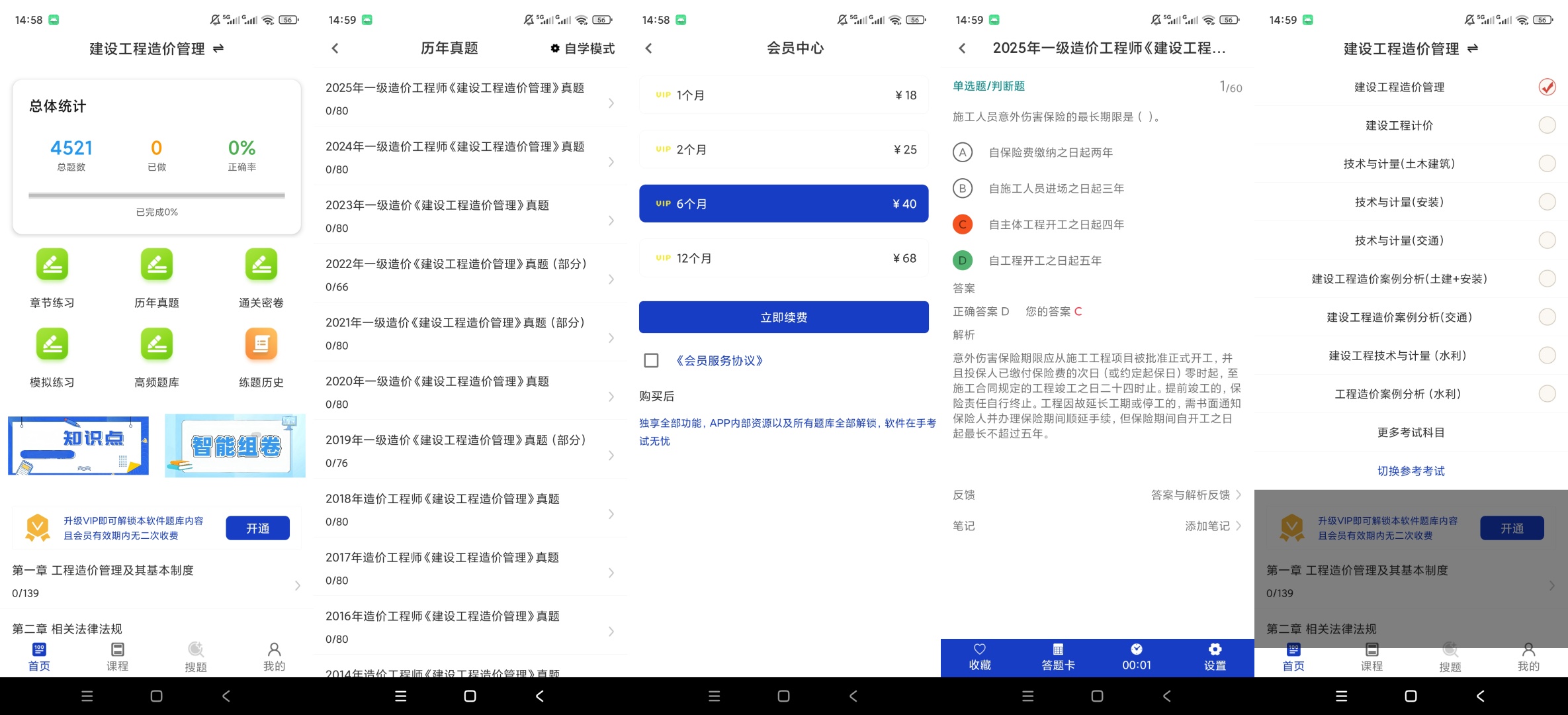
Task: Tap the 已完成0% progress bar
Action: click(x=157, y=195)
